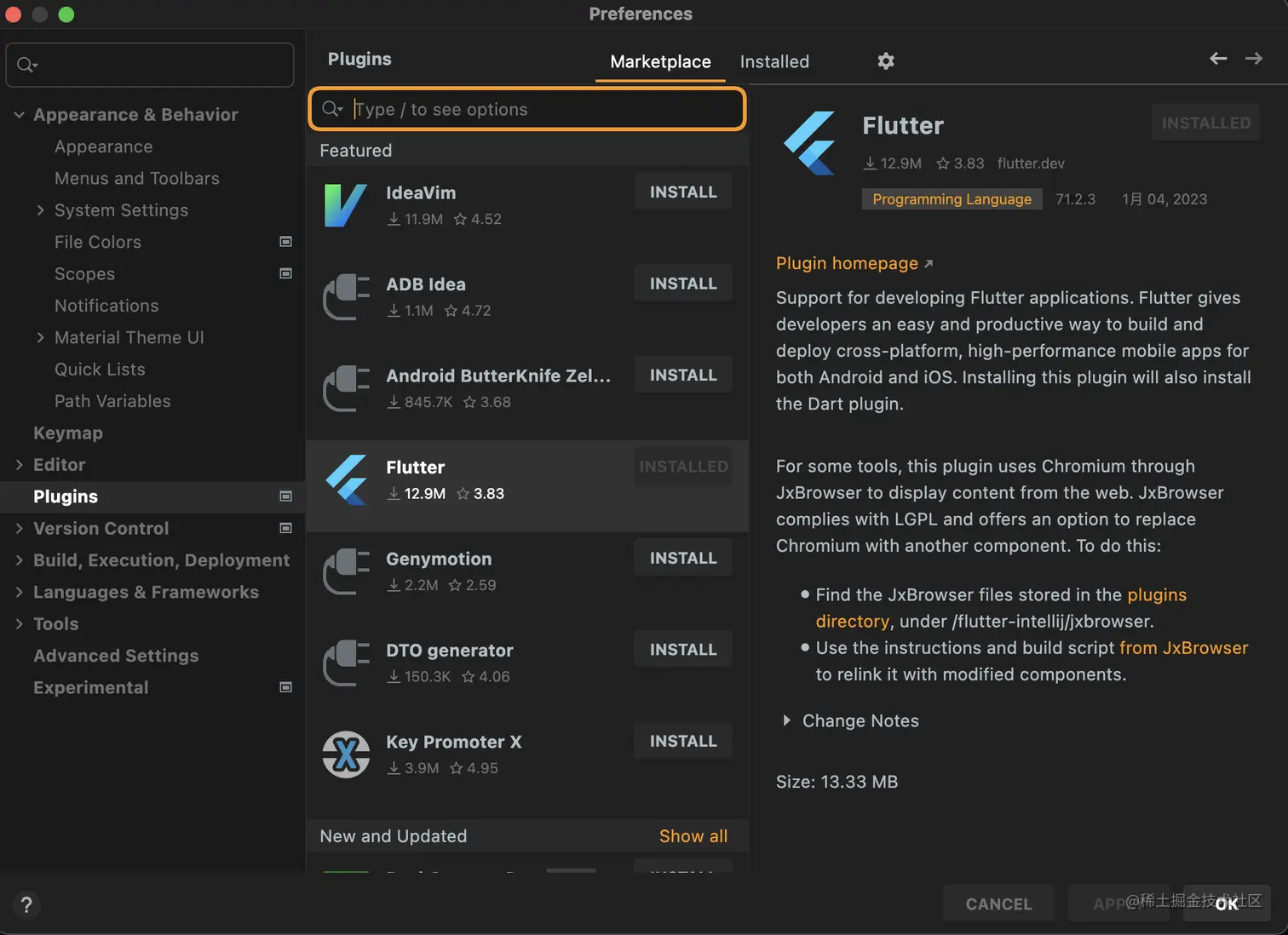Click Show all for New and Updated

point(693,836)
